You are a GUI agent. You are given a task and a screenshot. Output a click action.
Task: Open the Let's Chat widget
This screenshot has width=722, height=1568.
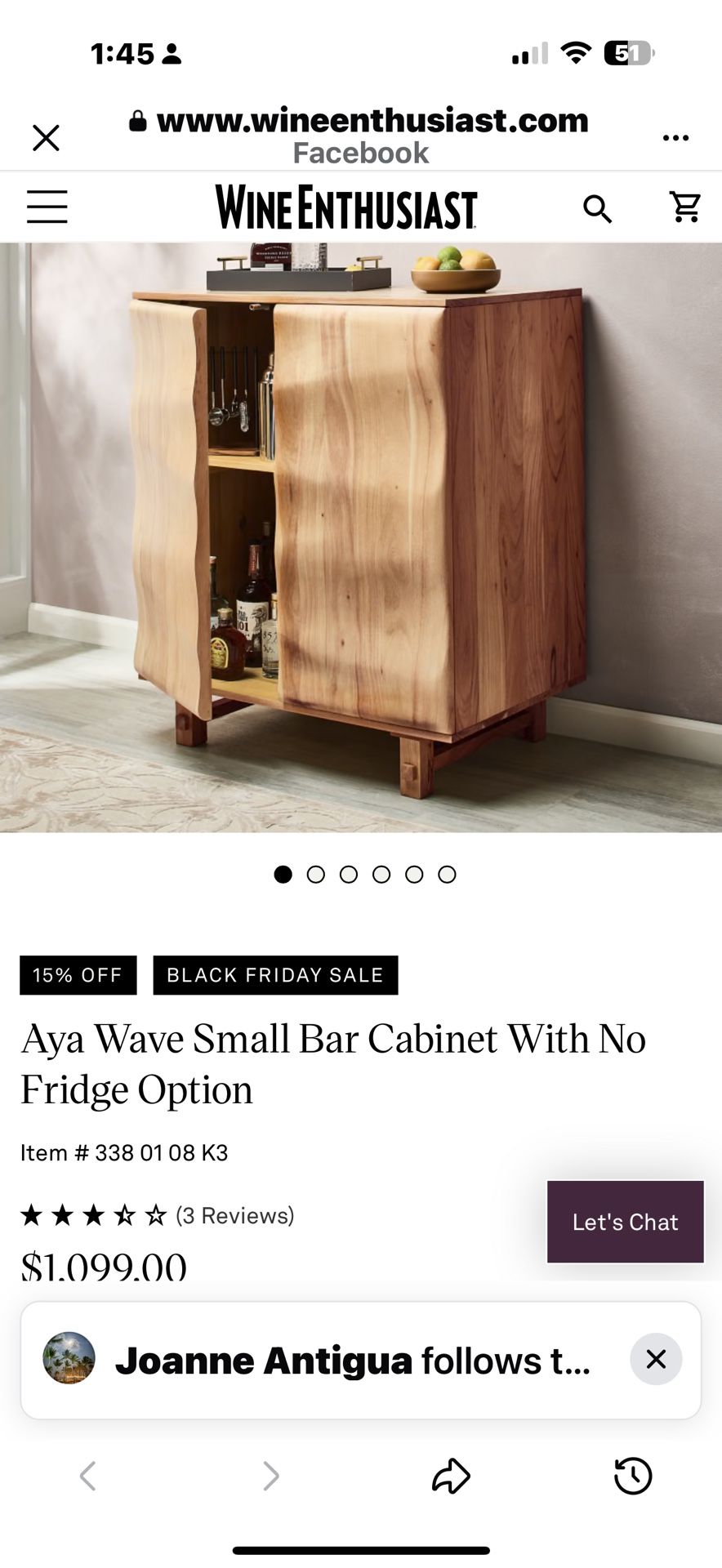626,1222
